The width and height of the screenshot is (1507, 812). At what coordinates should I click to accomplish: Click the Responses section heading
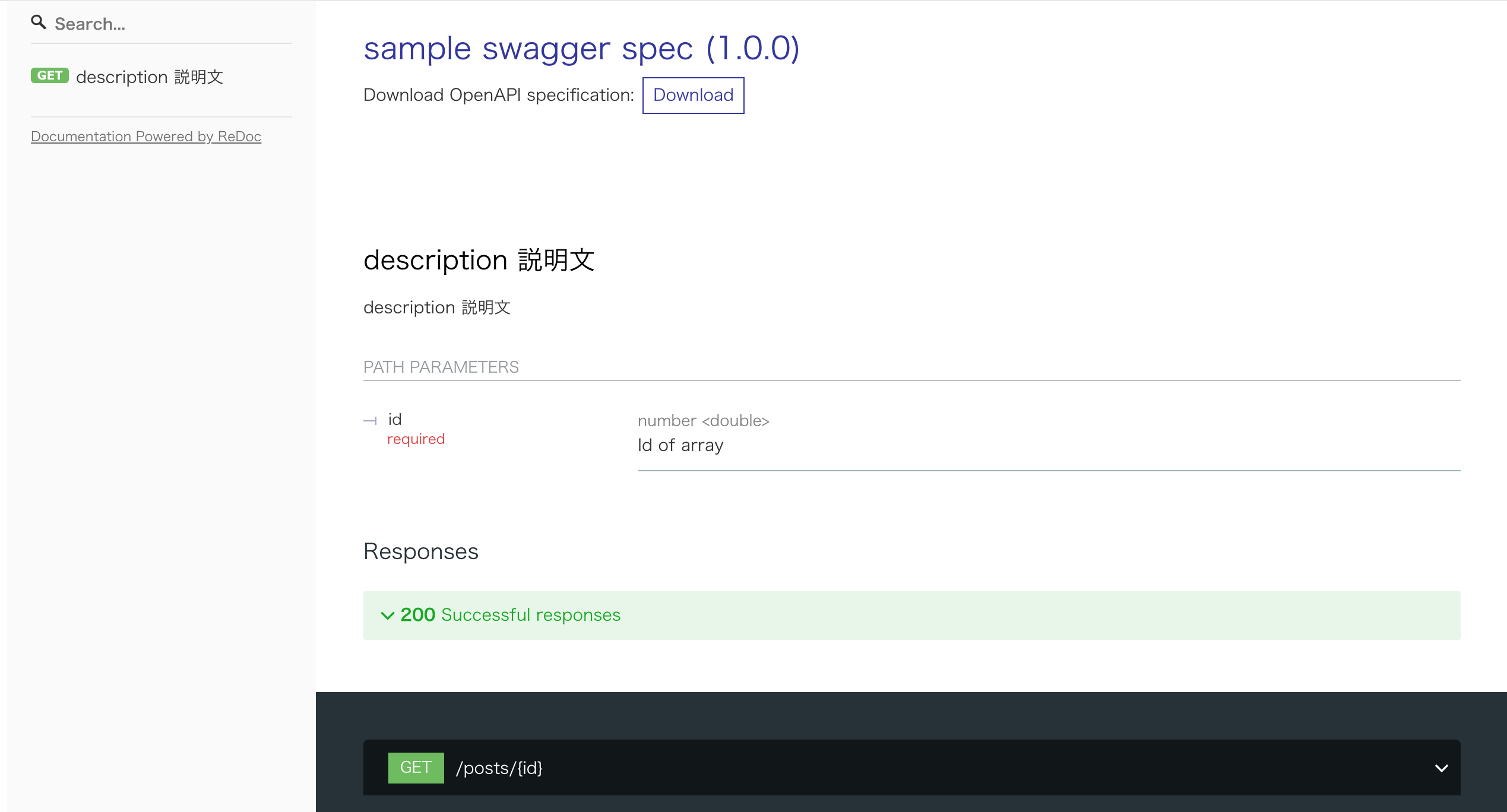tap(421, 551)
